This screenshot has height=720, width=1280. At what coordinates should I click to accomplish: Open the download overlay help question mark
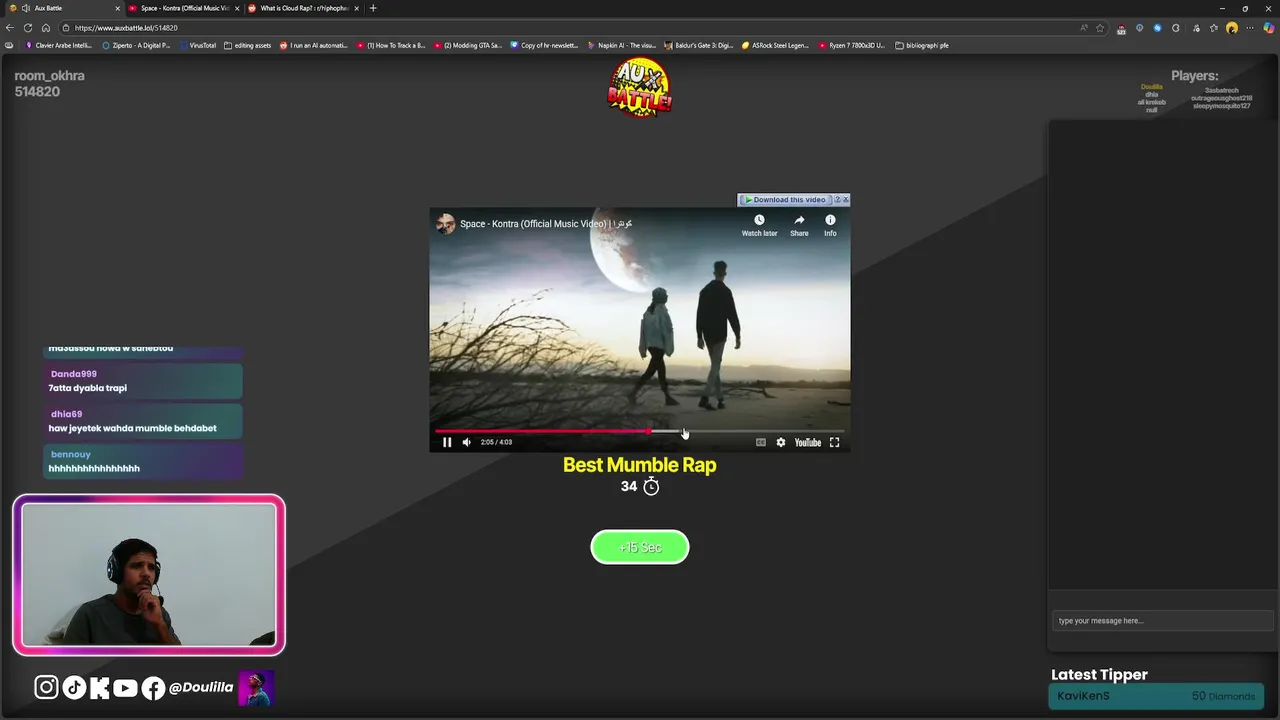click(x=837, y=200)
